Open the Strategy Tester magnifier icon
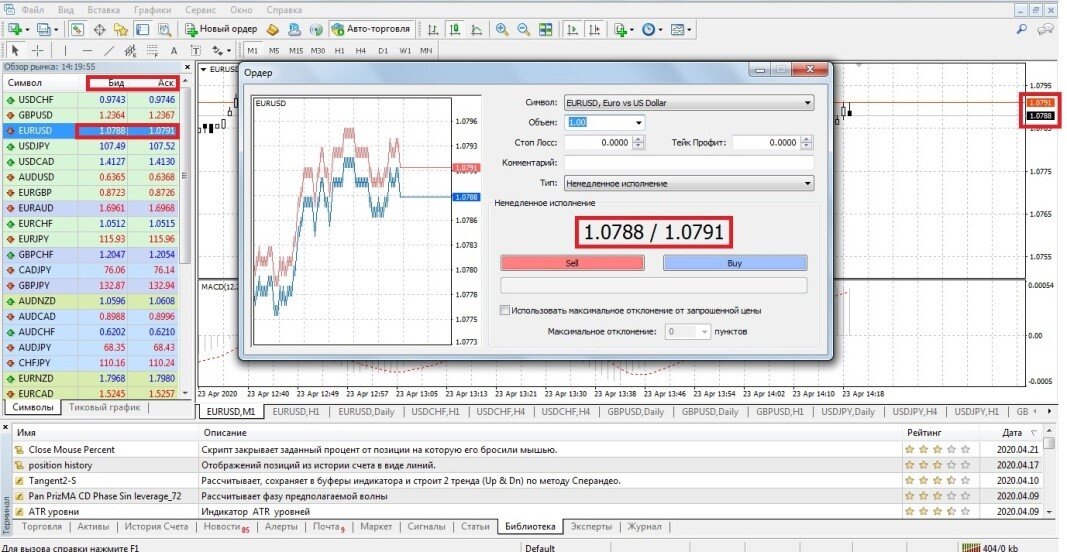 (164, 29)
